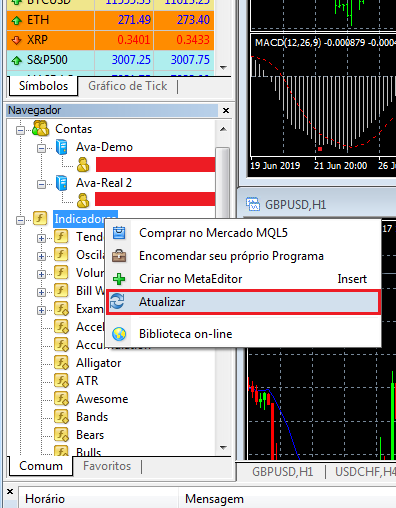Collapse the Contas tree node

pos(20,130)
